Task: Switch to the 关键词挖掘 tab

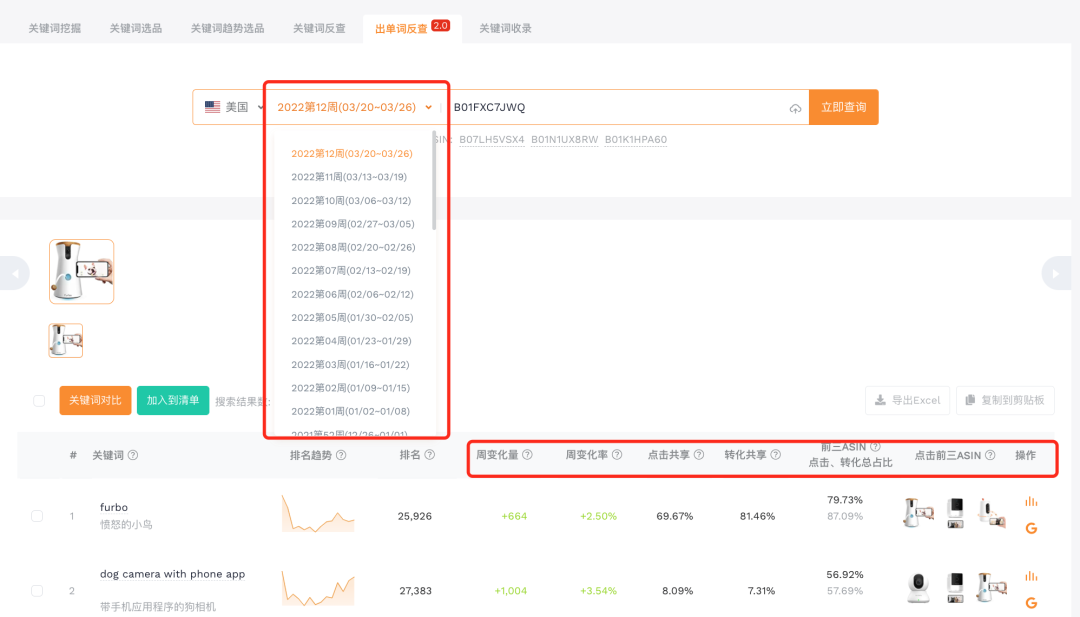Action: point(53,28)
